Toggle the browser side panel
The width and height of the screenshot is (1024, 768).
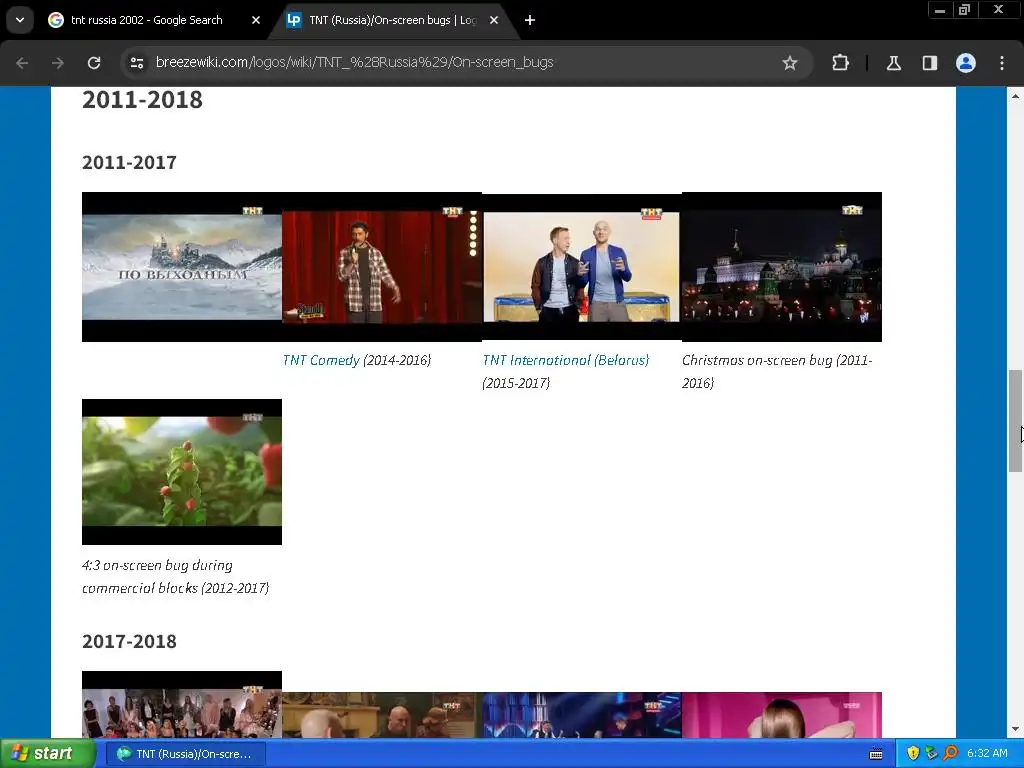coord(929,63)
